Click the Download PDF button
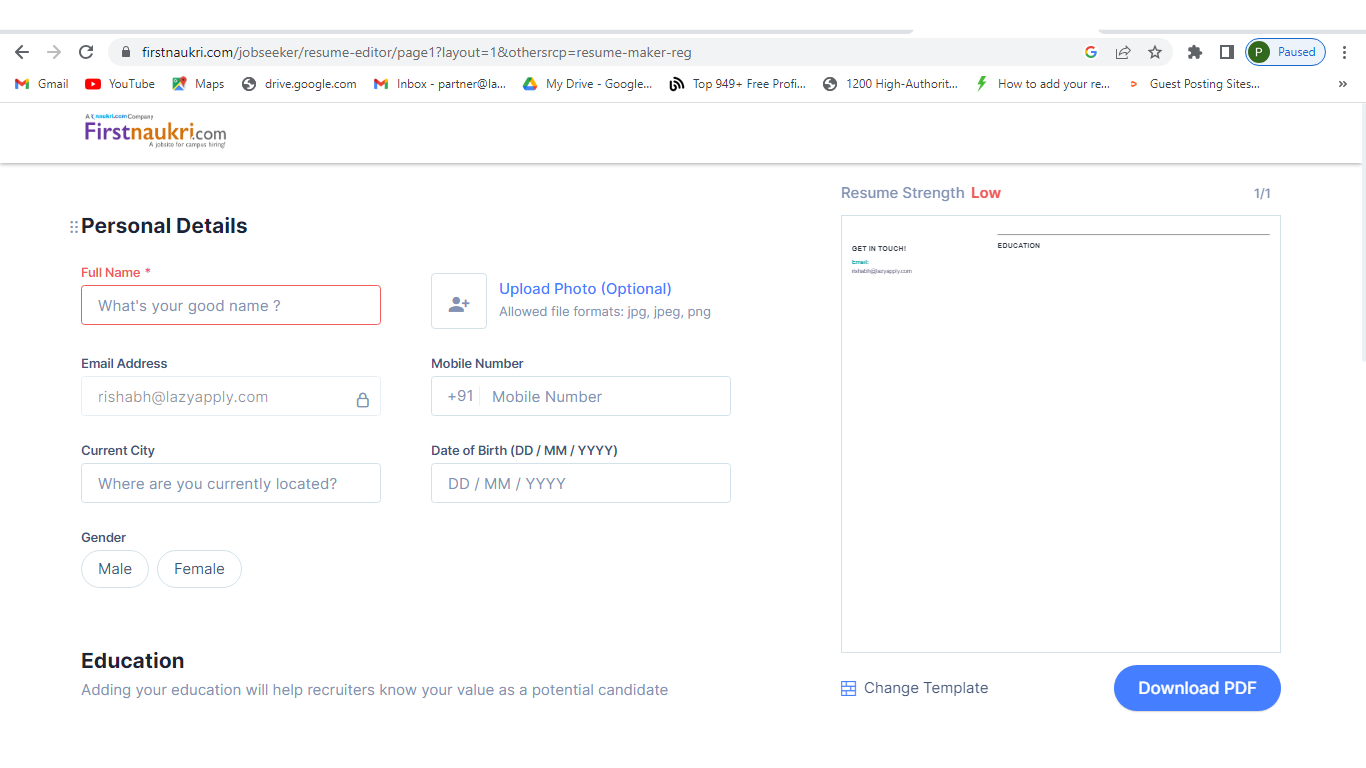The image size is (1366, 768). [x=1196, y=688]
